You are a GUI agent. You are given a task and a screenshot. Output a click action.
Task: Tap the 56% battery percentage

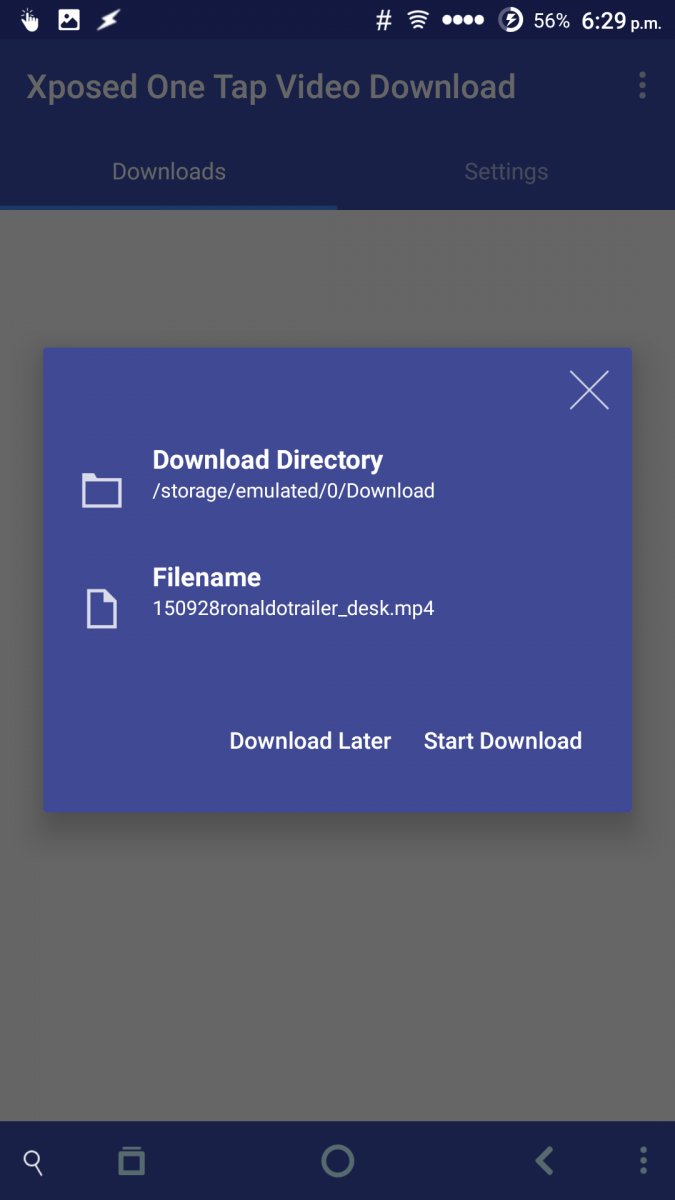tap(551, 21)
